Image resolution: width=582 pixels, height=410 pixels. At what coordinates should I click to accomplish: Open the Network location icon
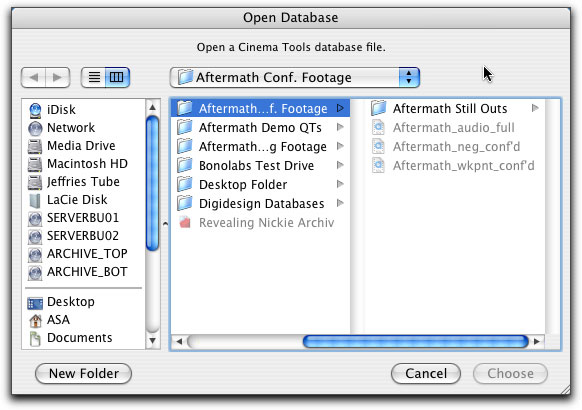coord(35,128)
